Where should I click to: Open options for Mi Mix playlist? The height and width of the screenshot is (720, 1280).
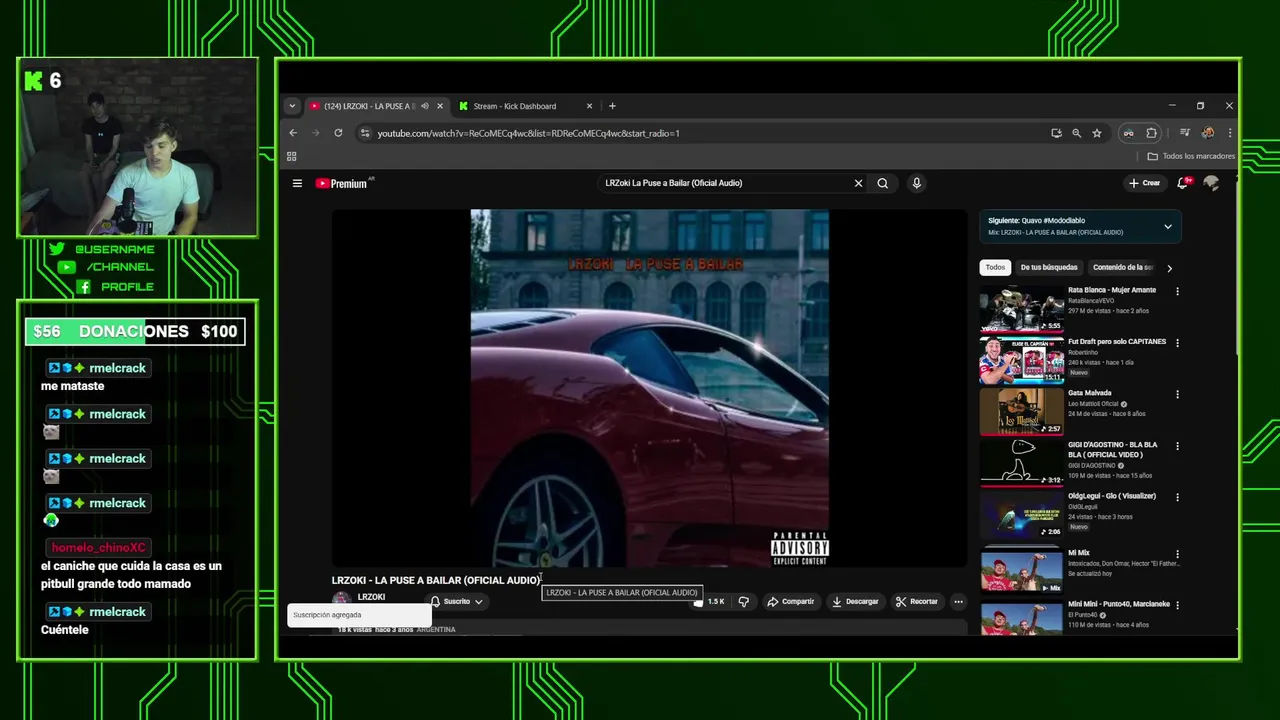[1177, 553]
